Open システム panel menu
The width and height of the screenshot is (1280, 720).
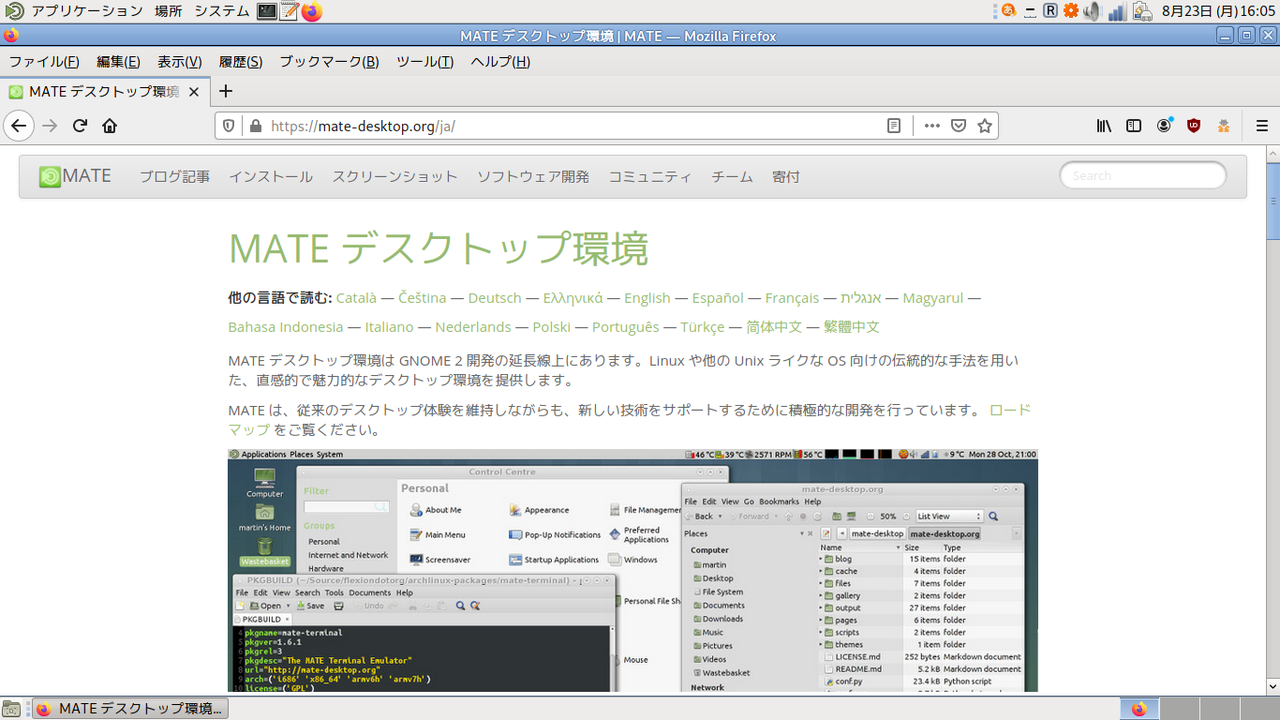(x=221, y=11)
